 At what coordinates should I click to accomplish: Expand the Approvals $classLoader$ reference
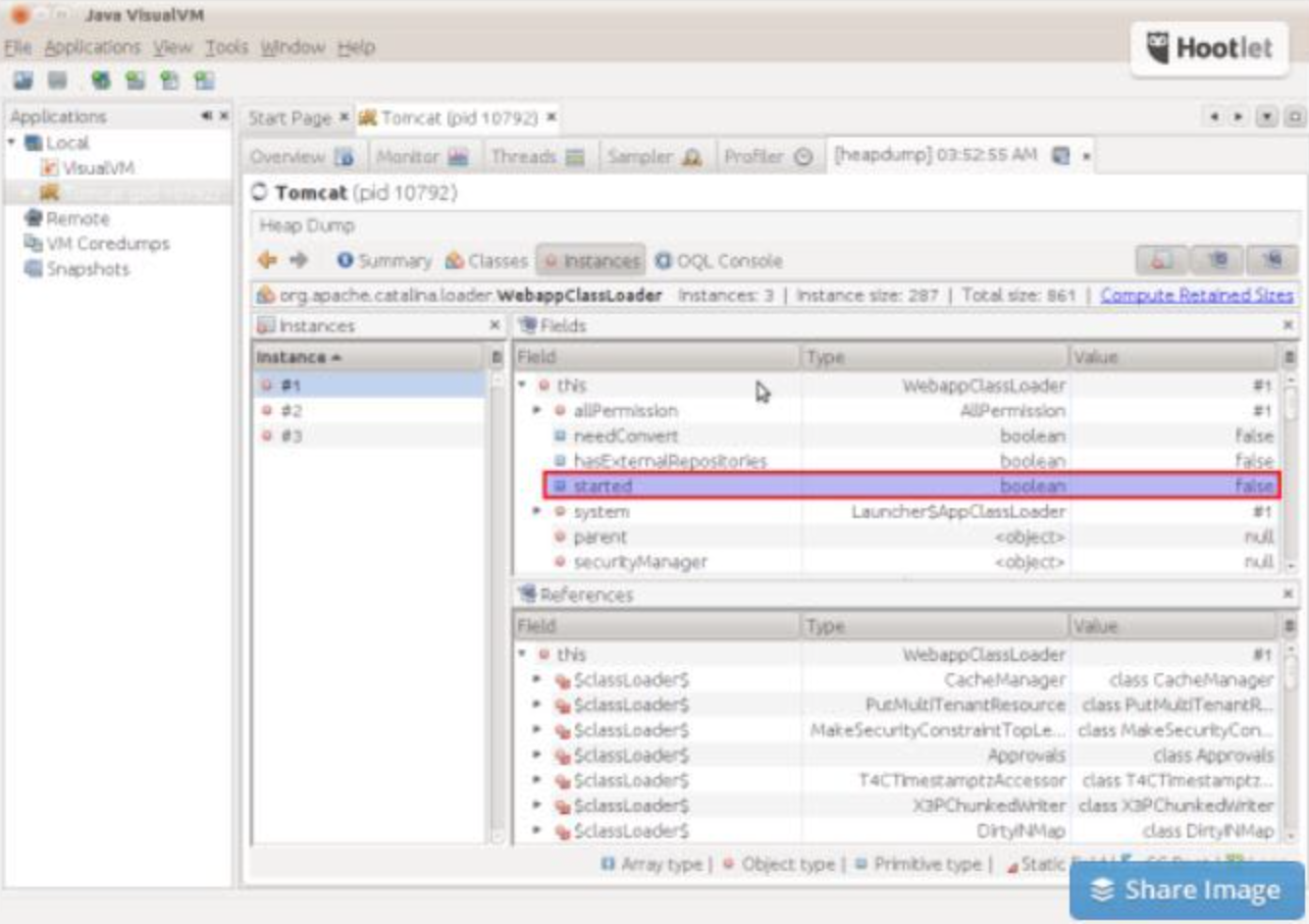coord(537,755)
